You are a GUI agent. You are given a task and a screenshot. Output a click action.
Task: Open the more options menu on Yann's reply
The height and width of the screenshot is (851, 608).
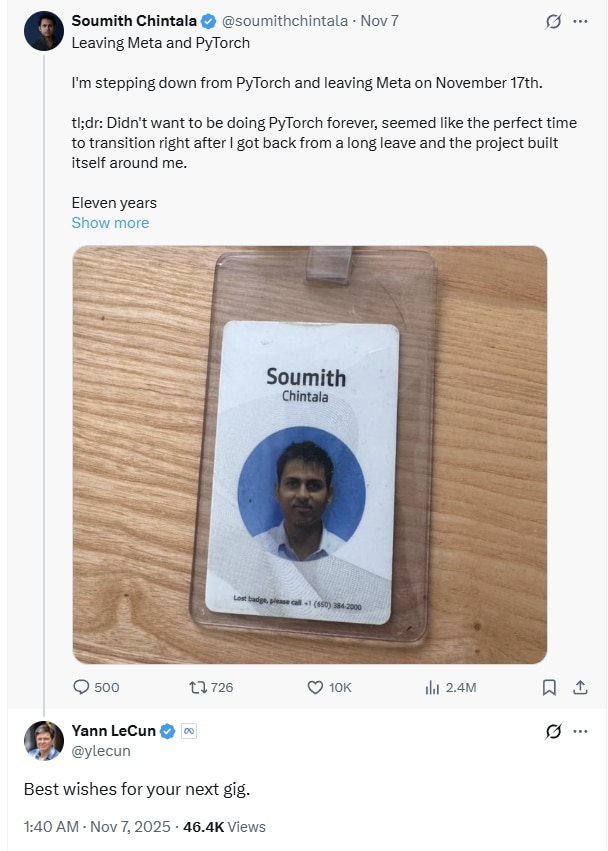579,731
